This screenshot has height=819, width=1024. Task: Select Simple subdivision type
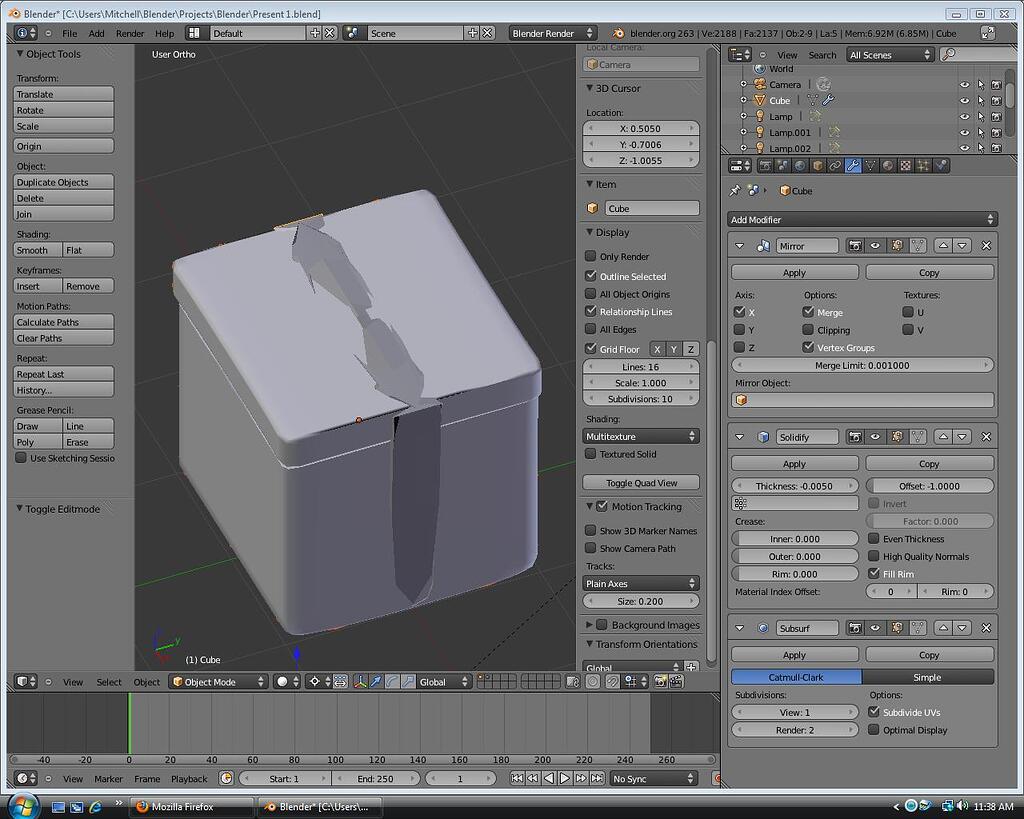pos(927,677)
